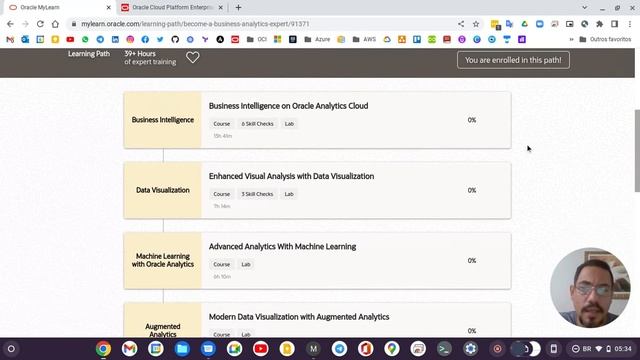Image resolution: width=640 pixels, height=360 pixels.
Task: Open the AWS bookmarks folder
Action: coord(364,40)
